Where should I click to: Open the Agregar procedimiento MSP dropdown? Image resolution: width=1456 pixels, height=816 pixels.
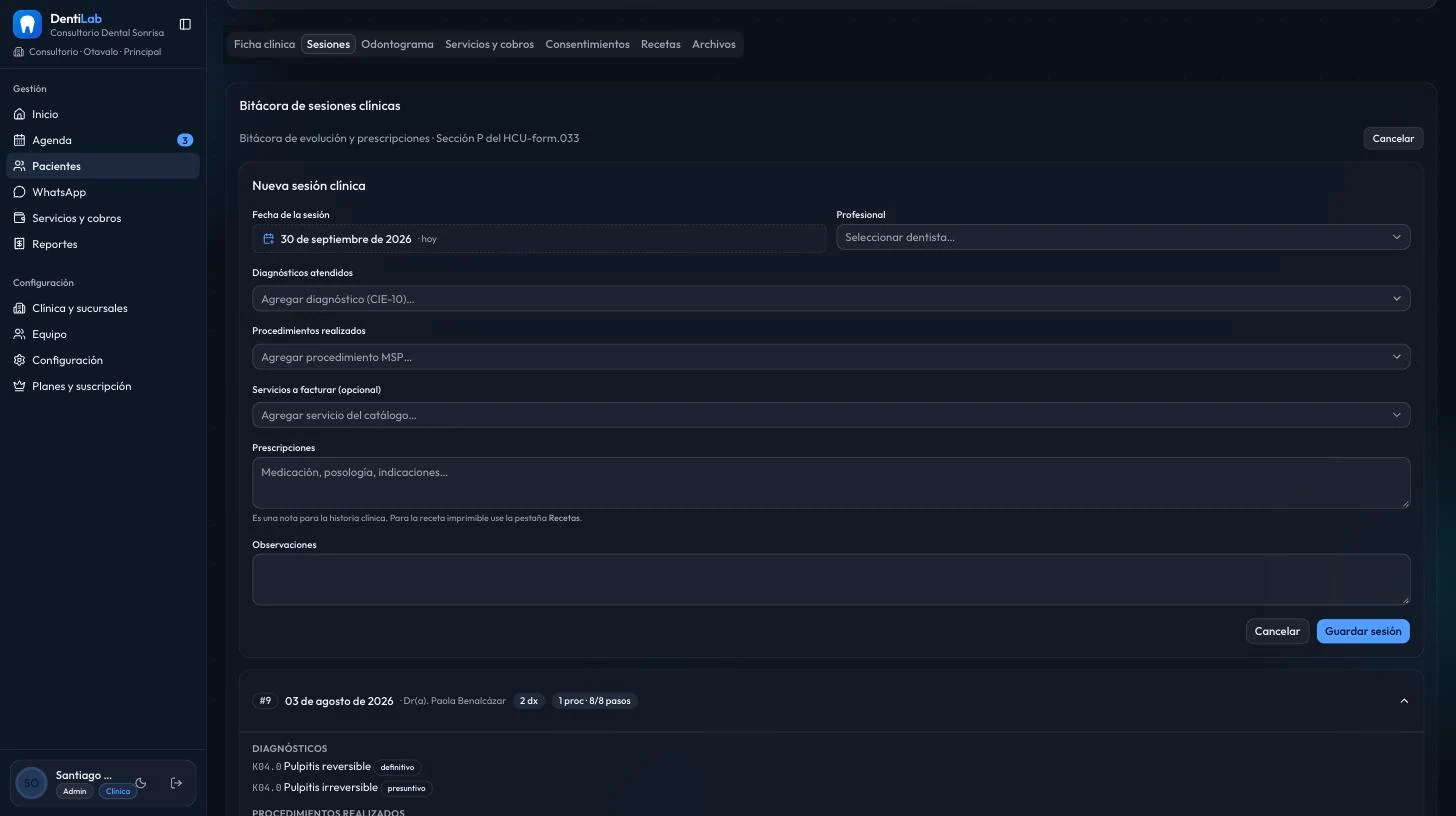point(831,357)
